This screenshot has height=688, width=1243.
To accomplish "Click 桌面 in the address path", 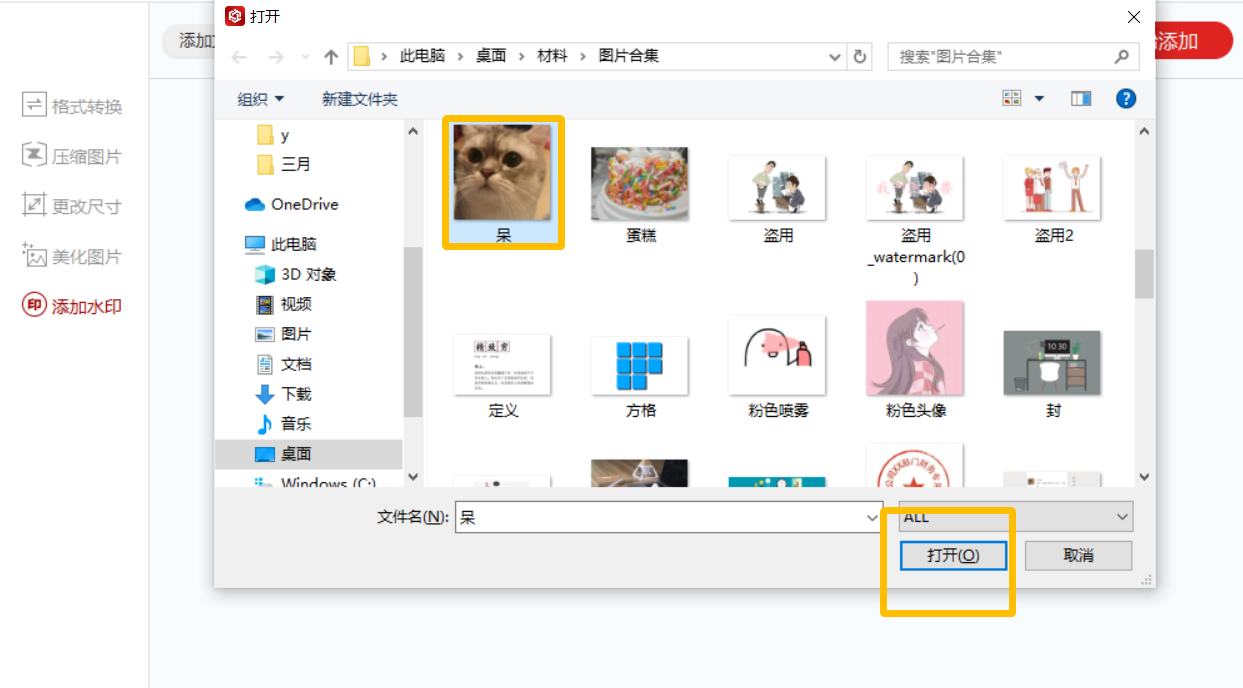I will 491,56.
